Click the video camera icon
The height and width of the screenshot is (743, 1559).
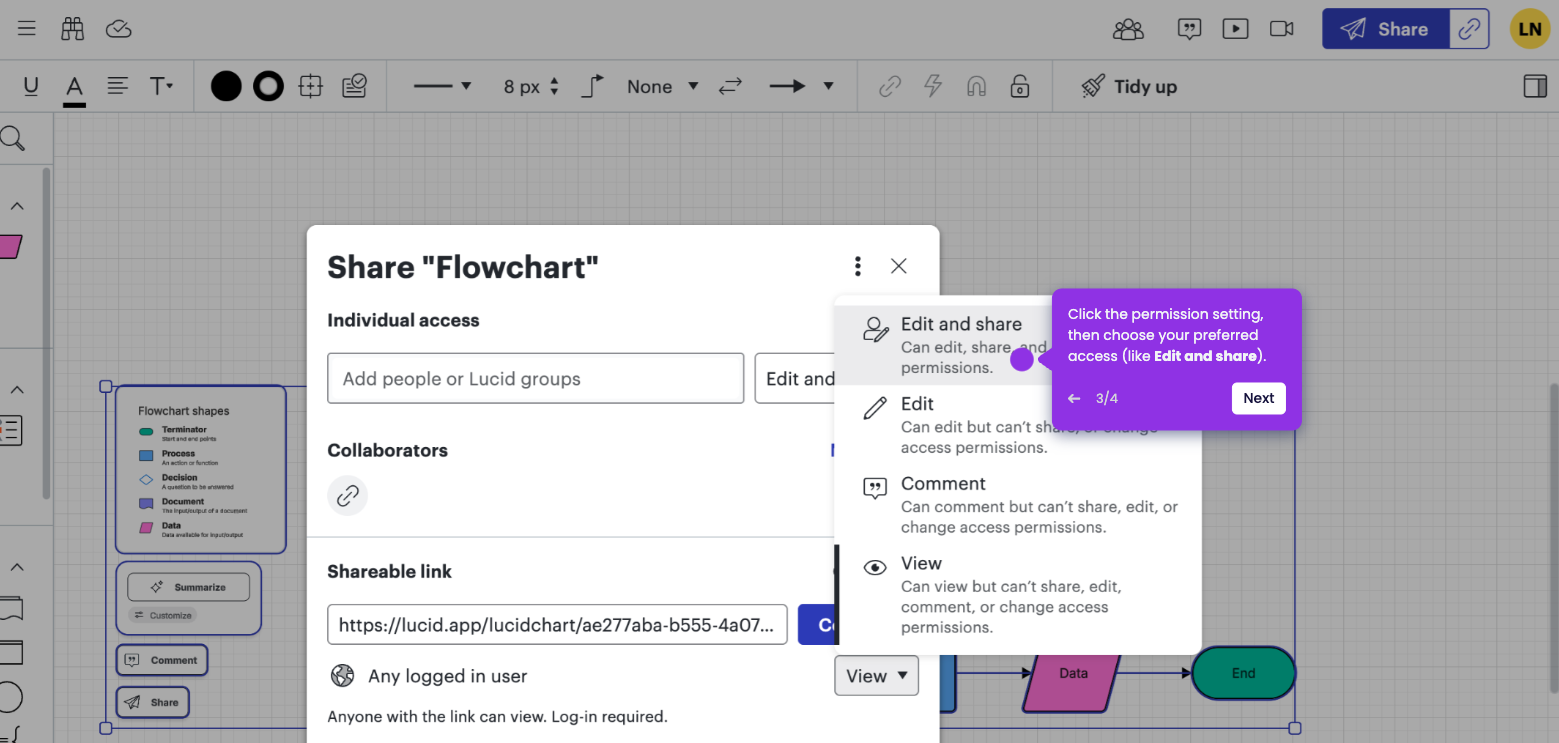1282,29
